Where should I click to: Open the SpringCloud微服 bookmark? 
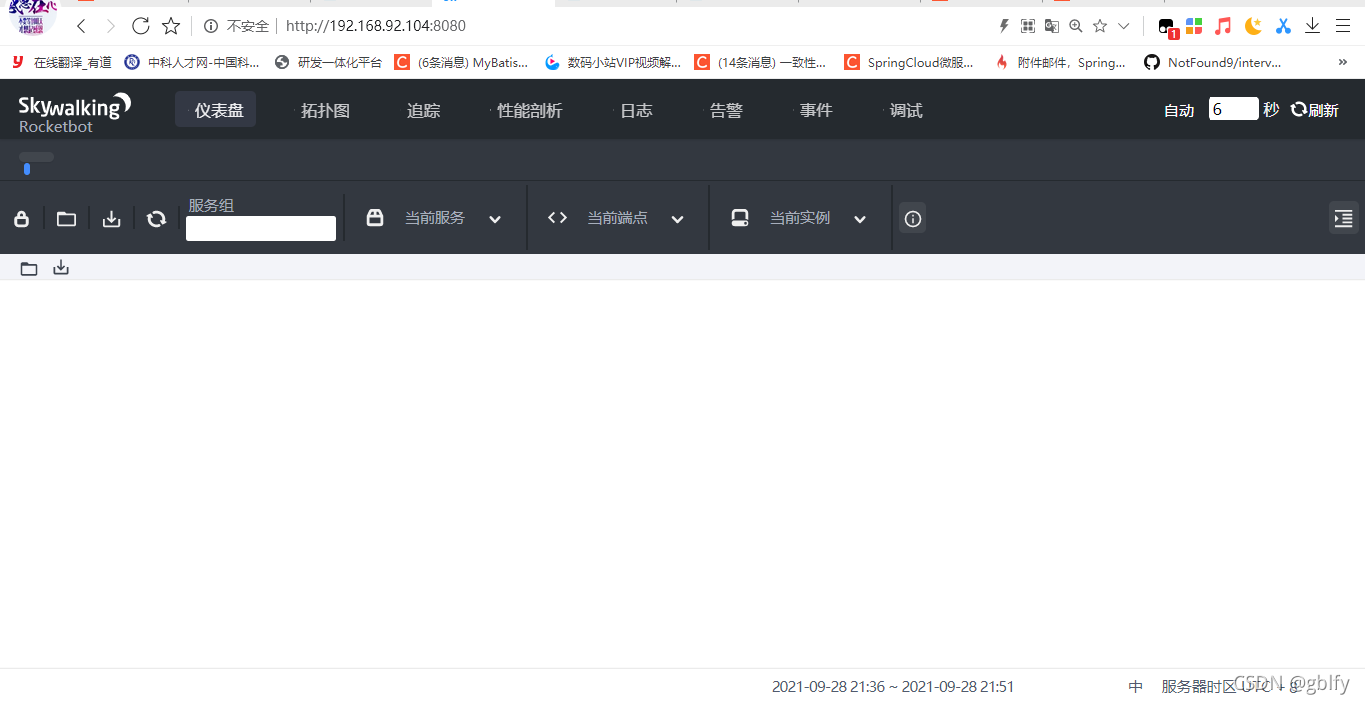909,62
